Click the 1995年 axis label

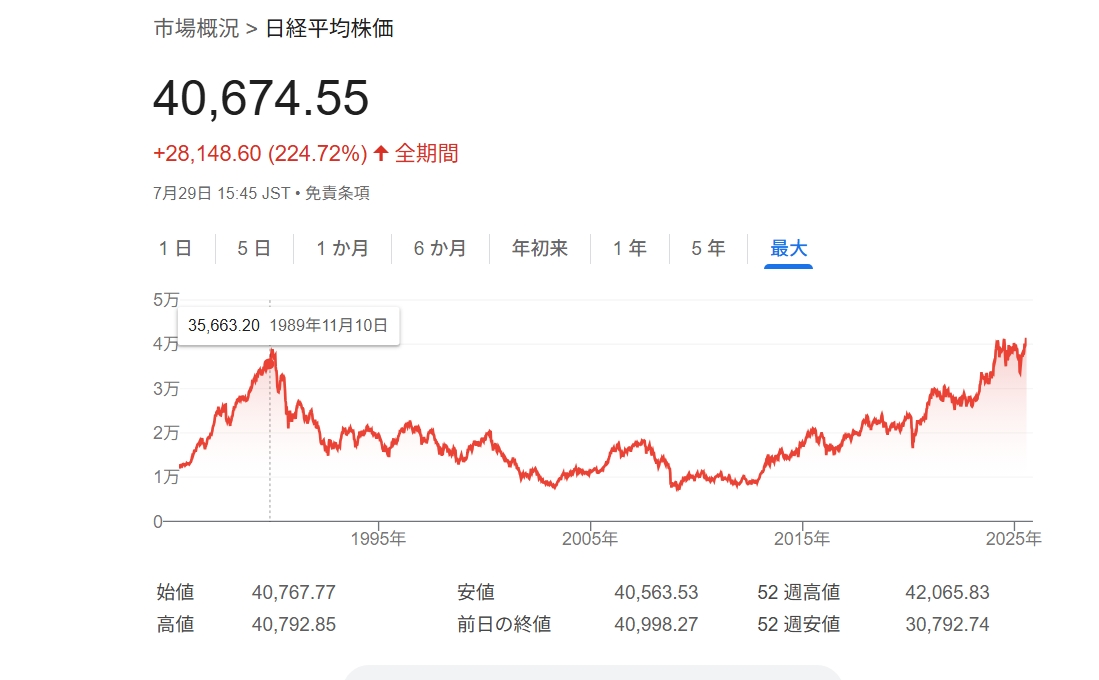tap(378, 539)
